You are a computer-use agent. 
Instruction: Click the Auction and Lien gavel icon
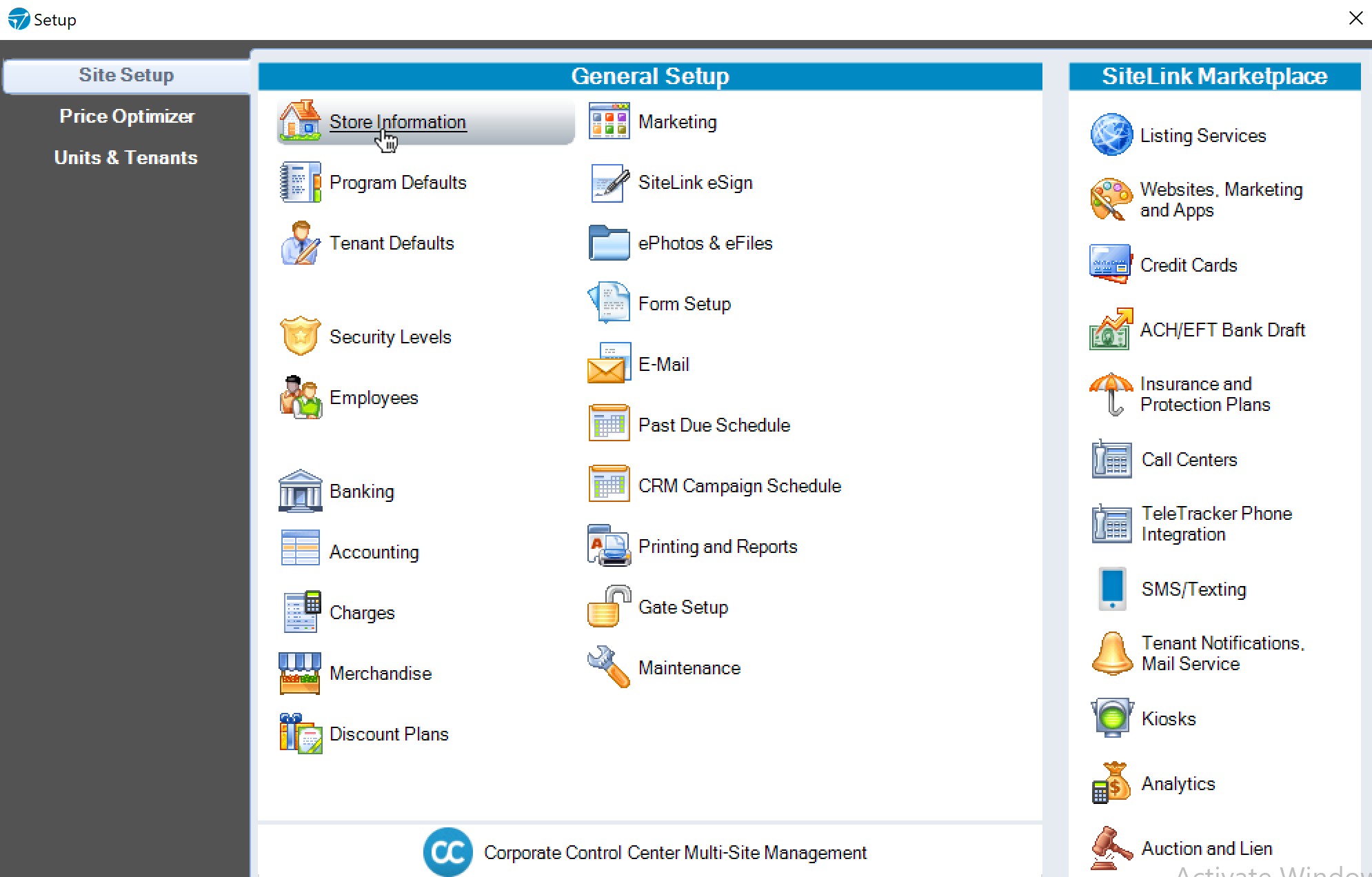pyautogui.click(x=1111, y=847)
